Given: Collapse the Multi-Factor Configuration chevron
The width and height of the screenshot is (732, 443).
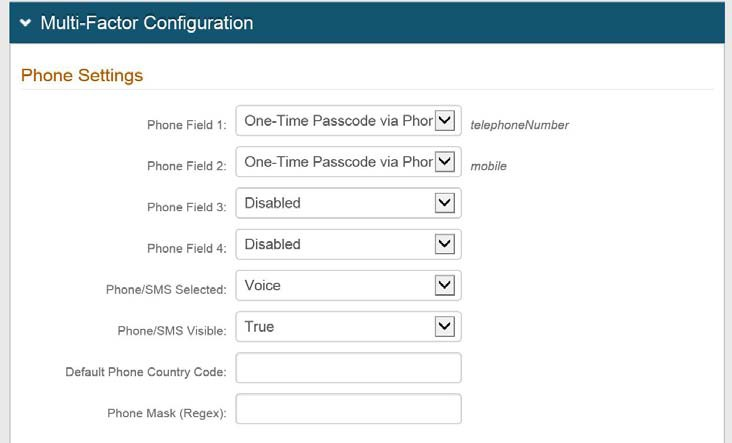Looking at the screenshot, I should pyautogui.click(x=25, y=23).
